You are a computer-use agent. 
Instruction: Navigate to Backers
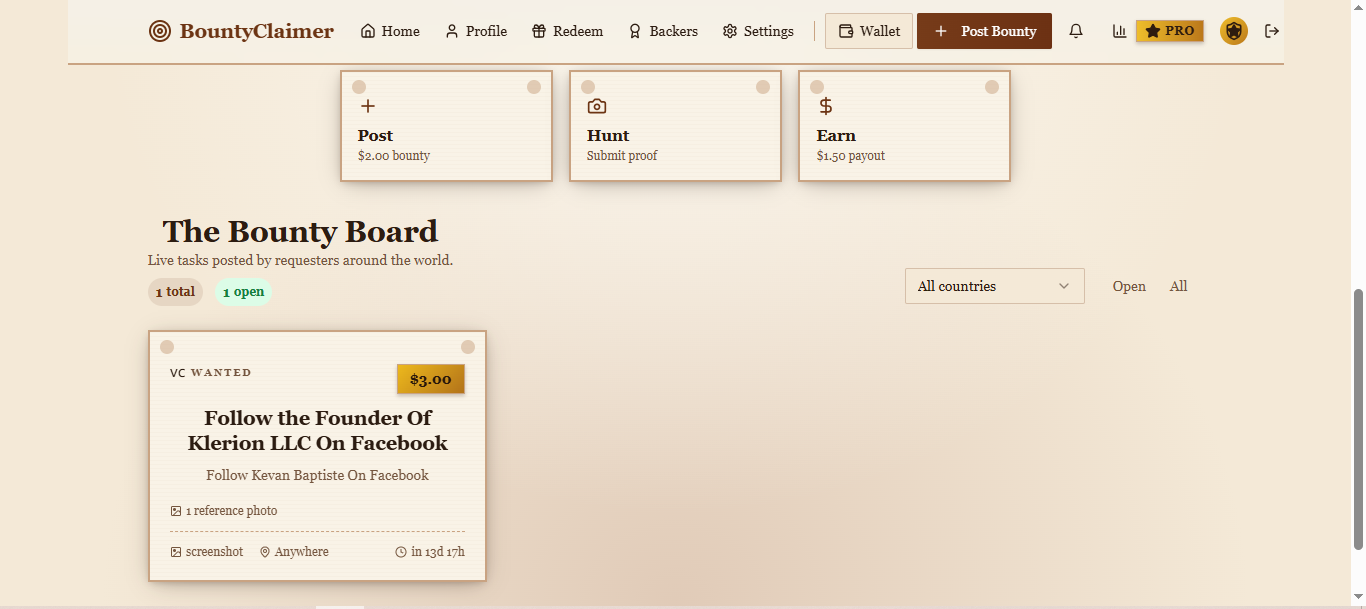coord(662,31)
